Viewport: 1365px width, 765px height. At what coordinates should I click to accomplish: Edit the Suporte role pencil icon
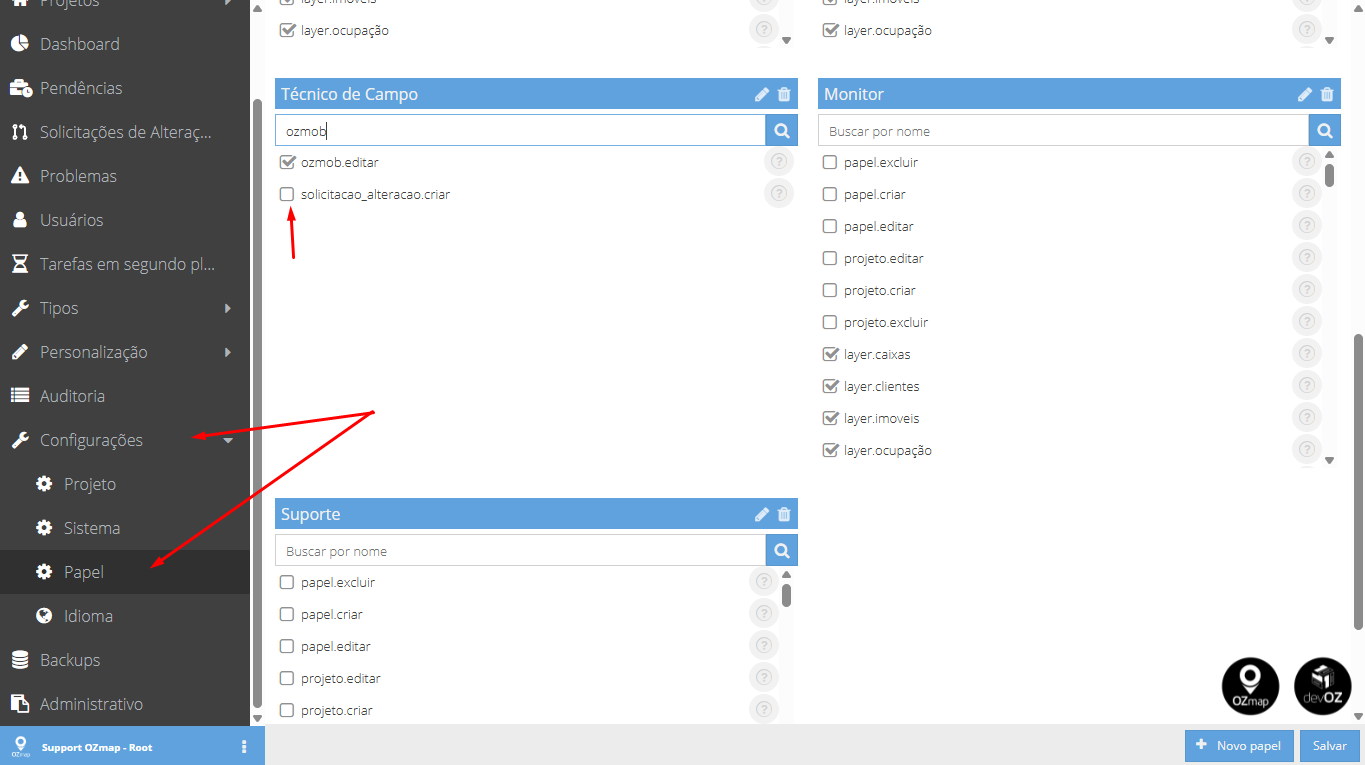(762, 514)
